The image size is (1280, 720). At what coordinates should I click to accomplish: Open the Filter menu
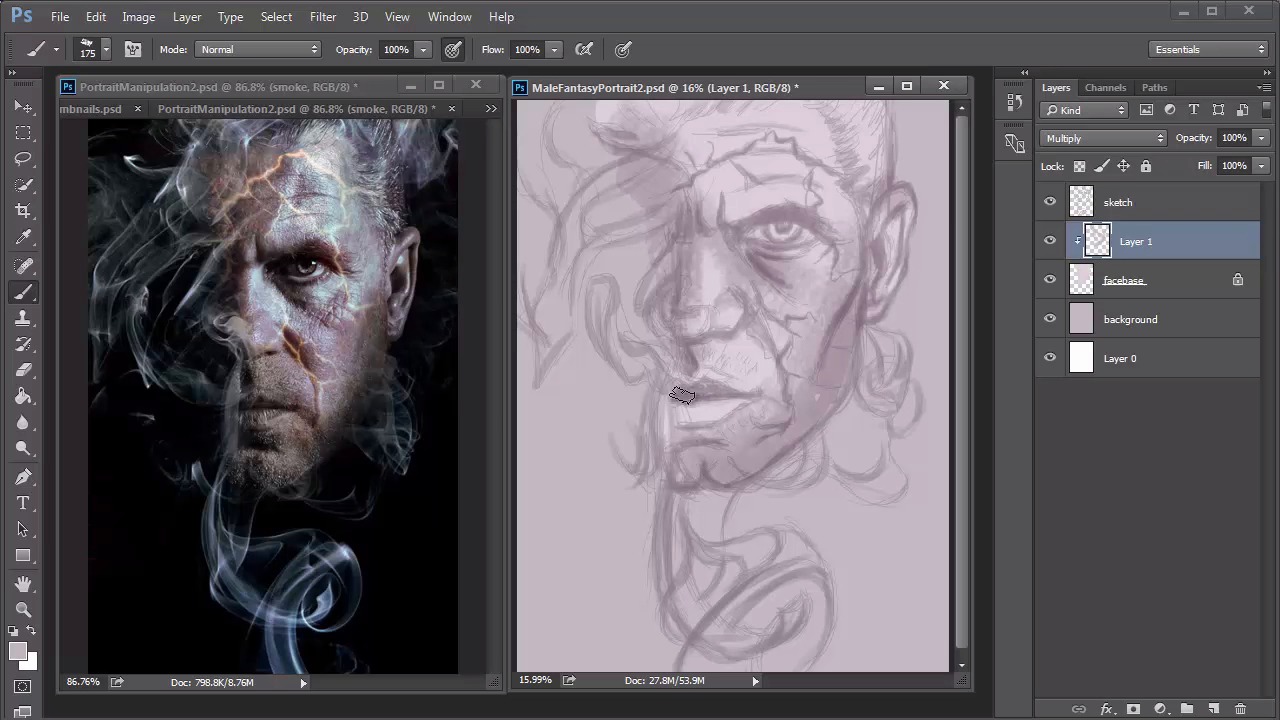322,16
